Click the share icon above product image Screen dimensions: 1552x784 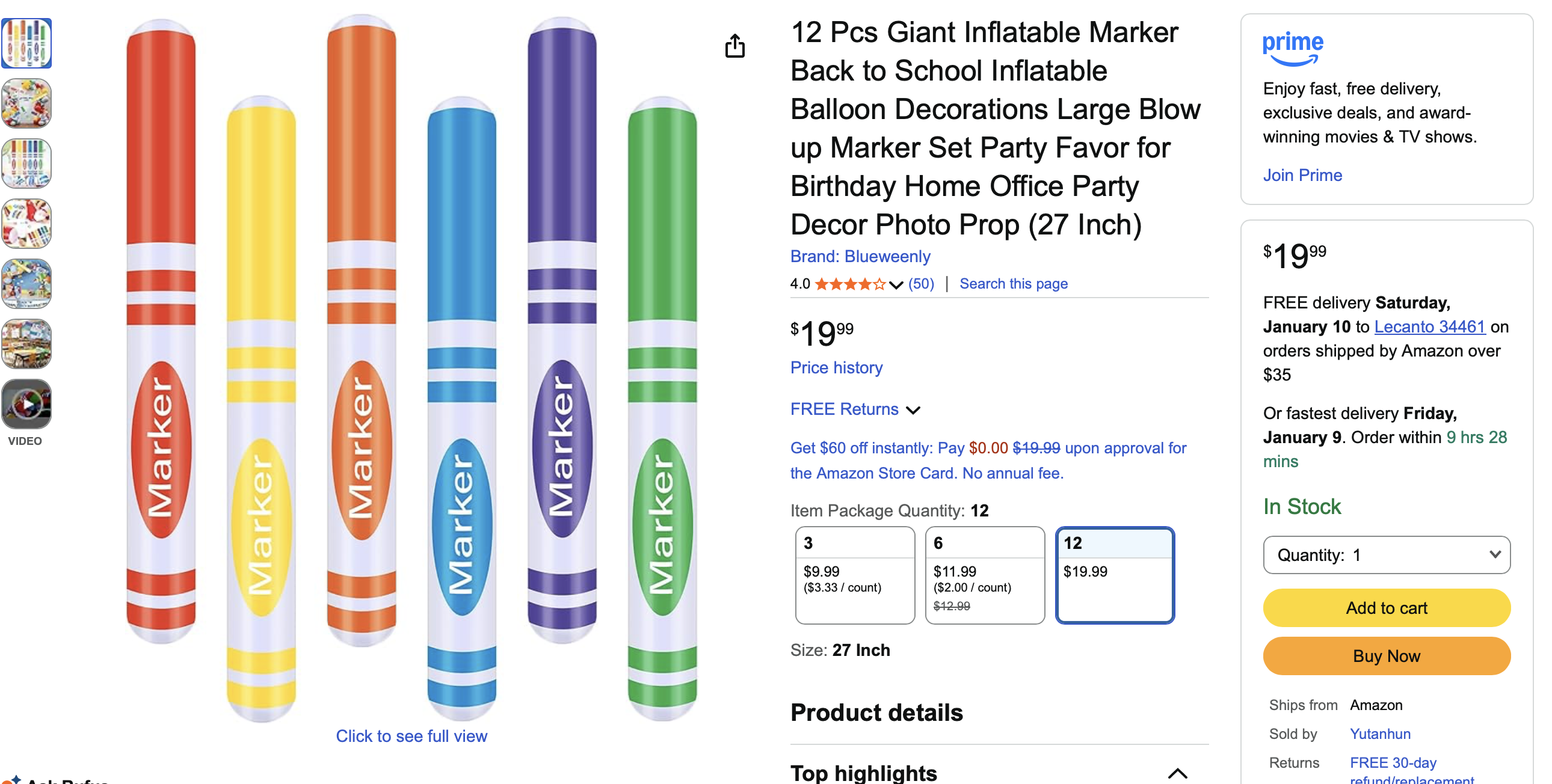pyautogui.click(x=734, y=46)
